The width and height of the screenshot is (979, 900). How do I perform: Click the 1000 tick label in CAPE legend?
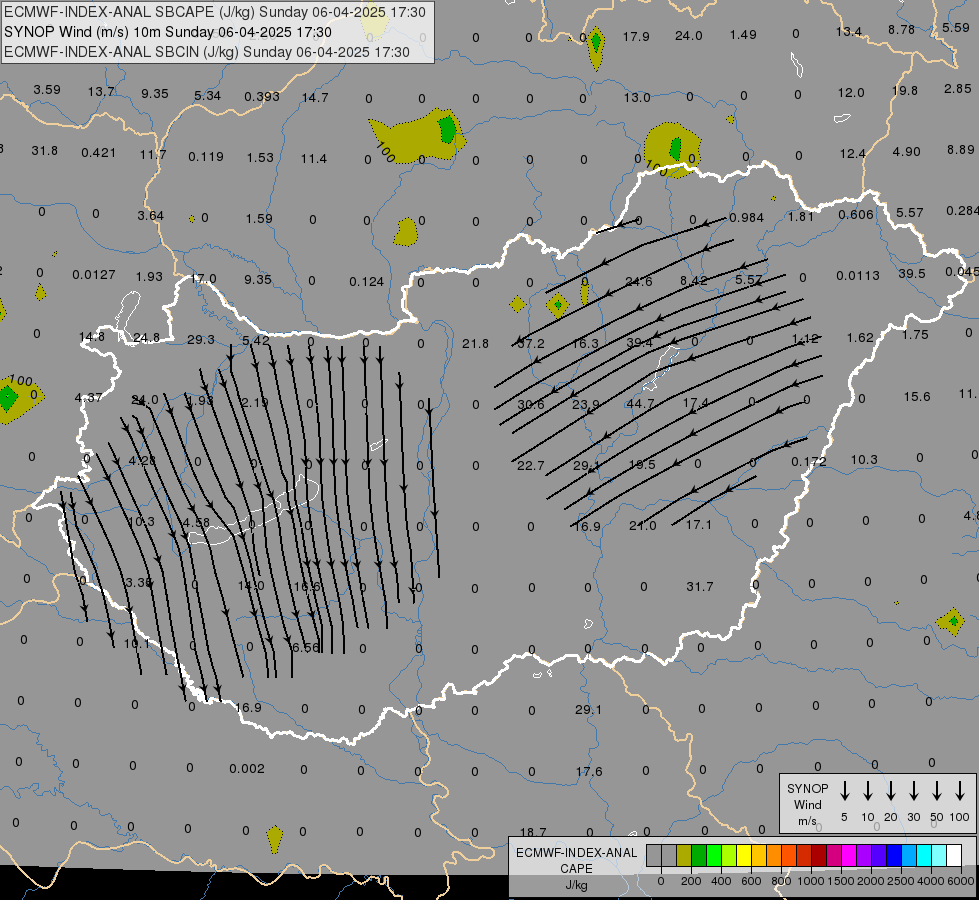point(810,881)
